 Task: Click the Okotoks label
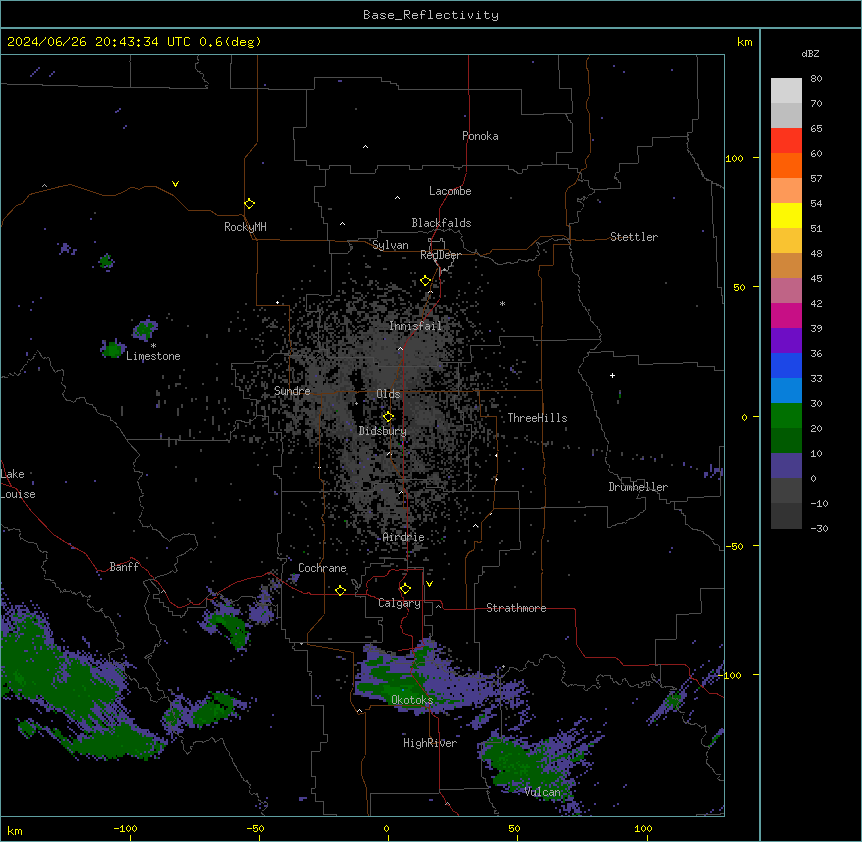coord(412,700)
